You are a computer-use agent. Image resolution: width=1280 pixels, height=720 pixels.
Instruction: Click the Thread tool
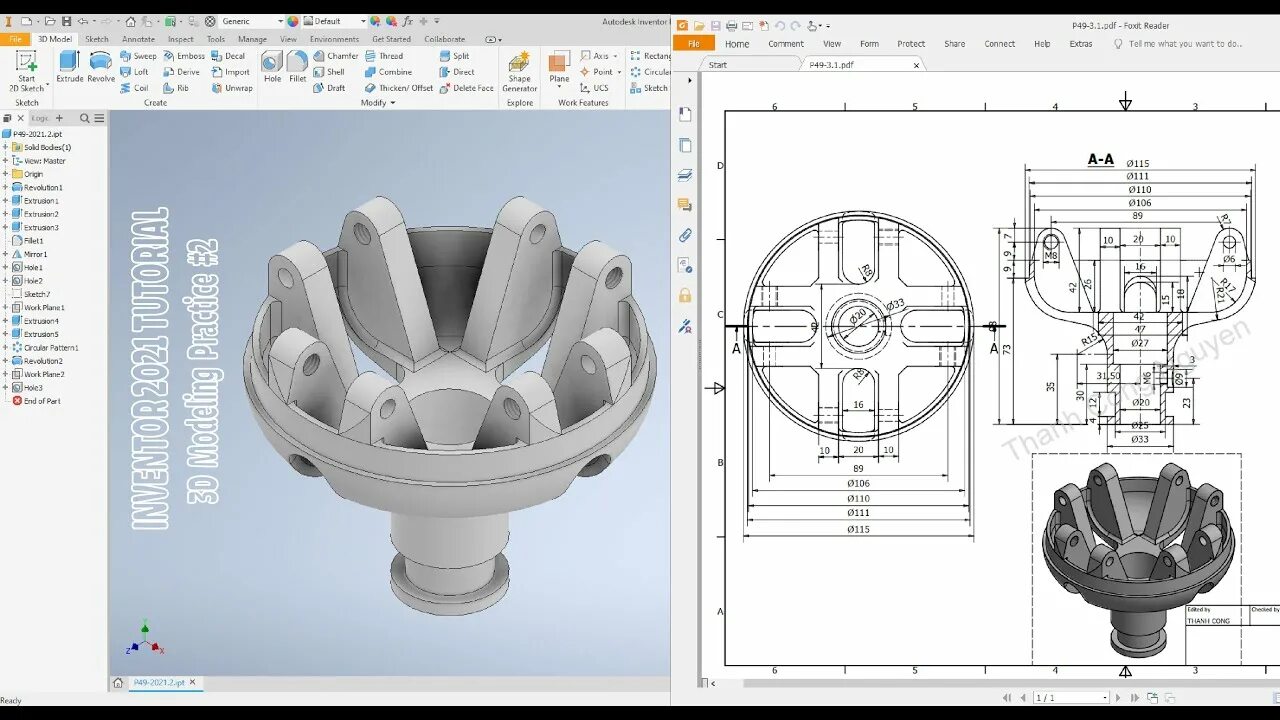click(x=384, y=56)
